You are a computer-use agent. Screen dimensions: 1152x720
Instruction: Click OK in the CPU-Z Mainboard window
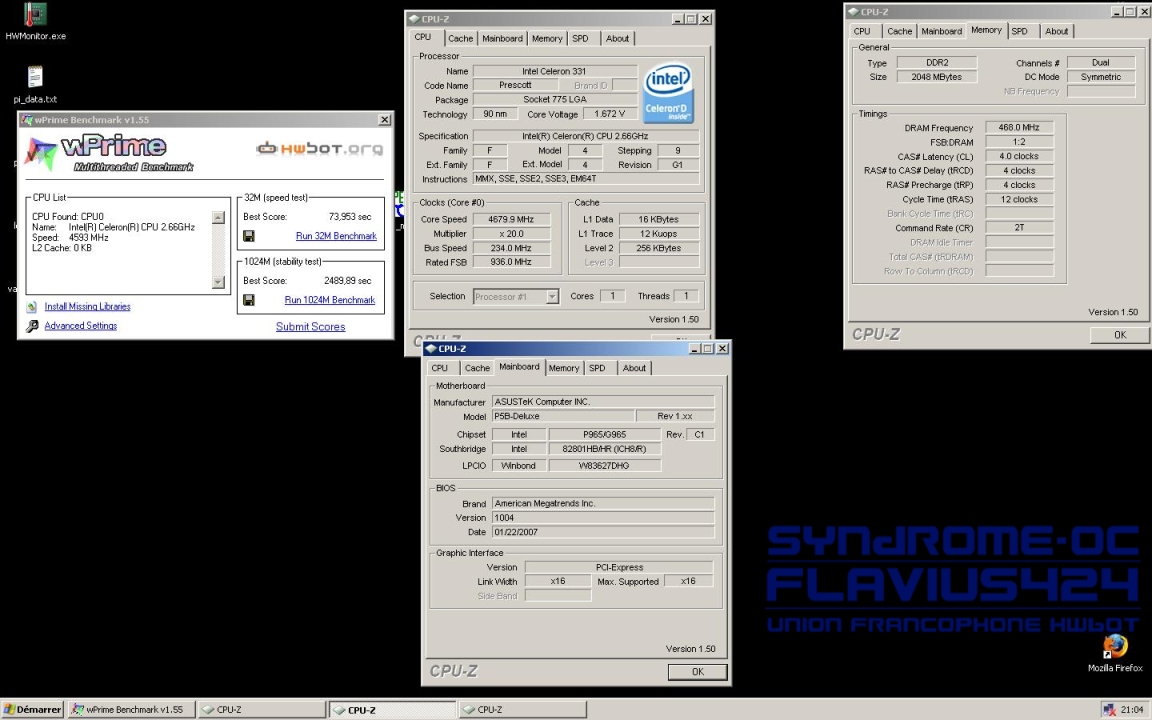click(697, 672)
